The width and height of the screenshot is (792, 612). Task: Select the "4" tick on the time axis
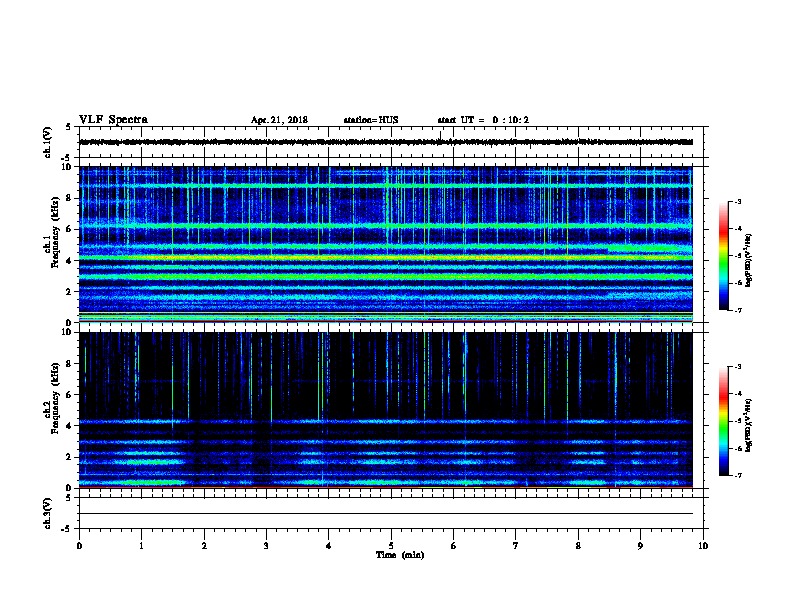329,546
